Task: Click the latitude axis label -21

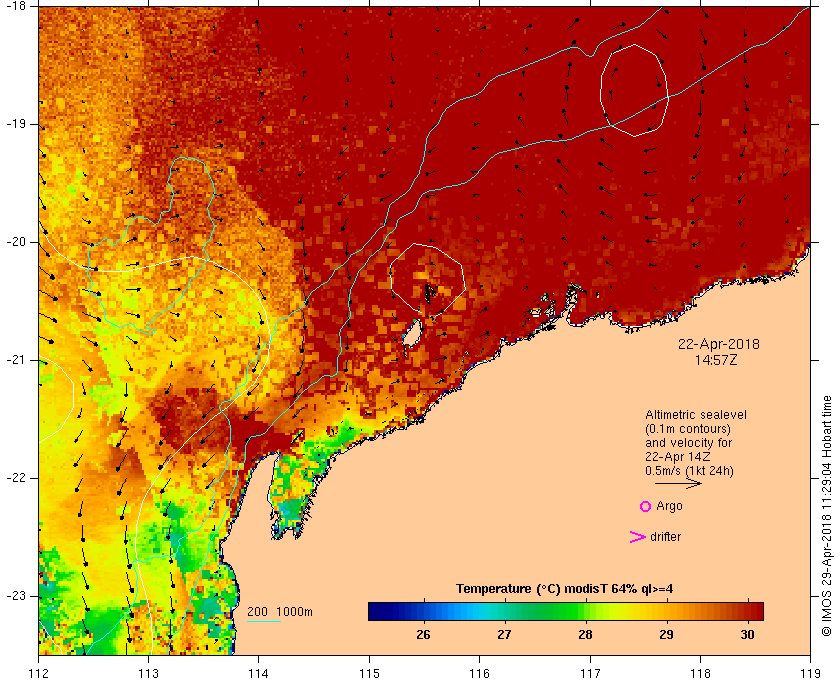Action: [x=16, y=360]
